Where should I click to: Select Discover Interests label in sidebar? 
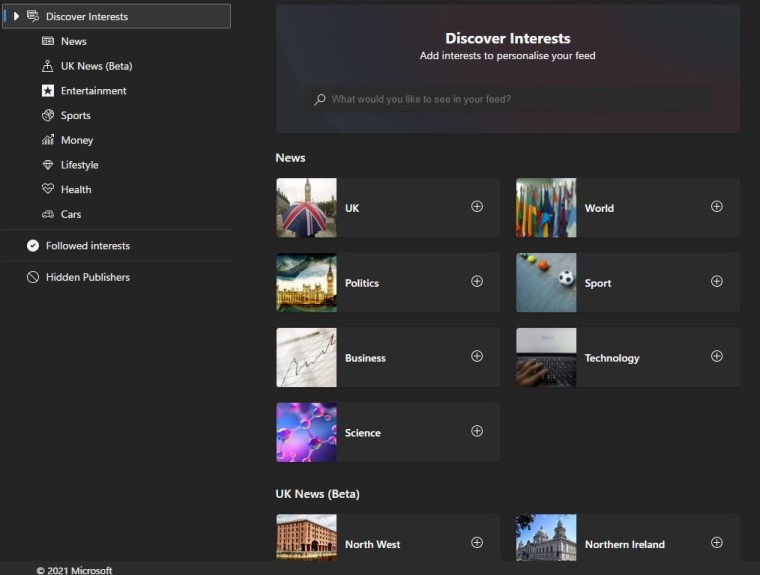(x=87, y=16)
